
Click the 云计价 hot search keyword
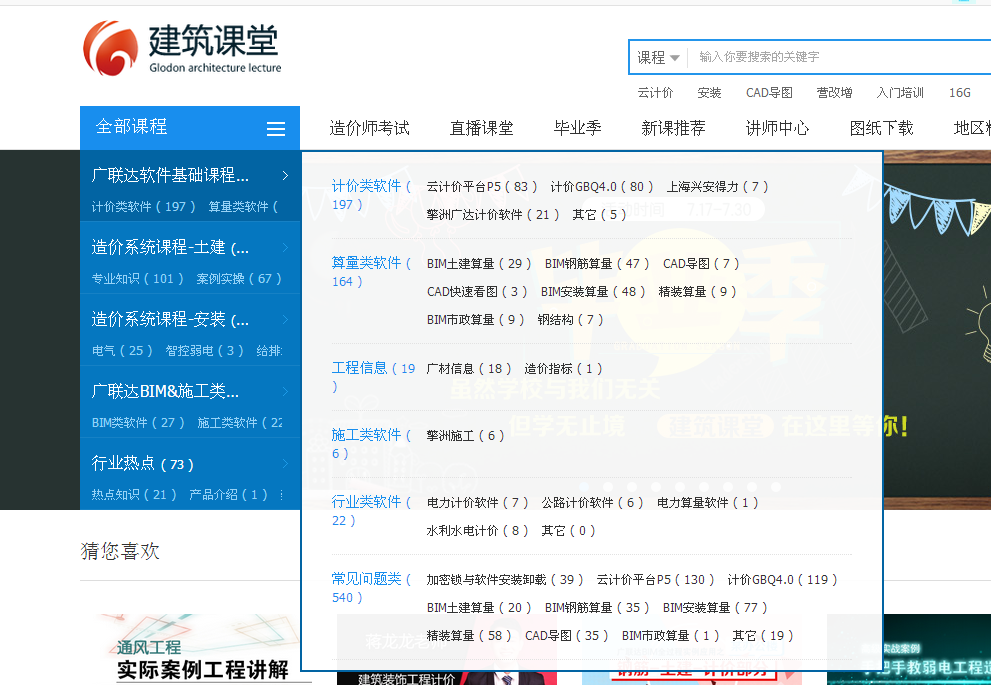click(x=655, y=93)
